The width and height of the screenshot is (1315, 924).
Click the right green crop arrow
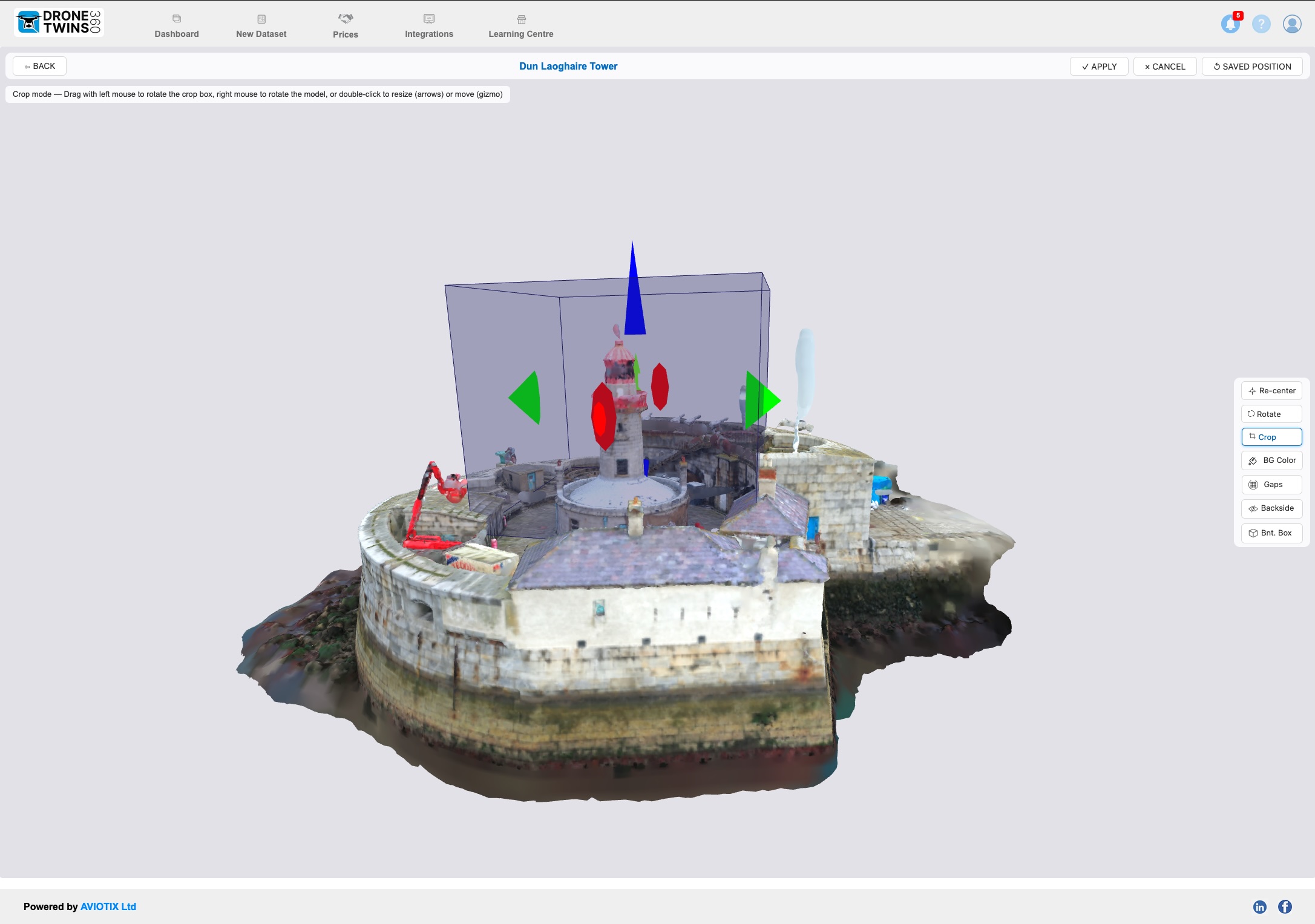tap(761, 400)
